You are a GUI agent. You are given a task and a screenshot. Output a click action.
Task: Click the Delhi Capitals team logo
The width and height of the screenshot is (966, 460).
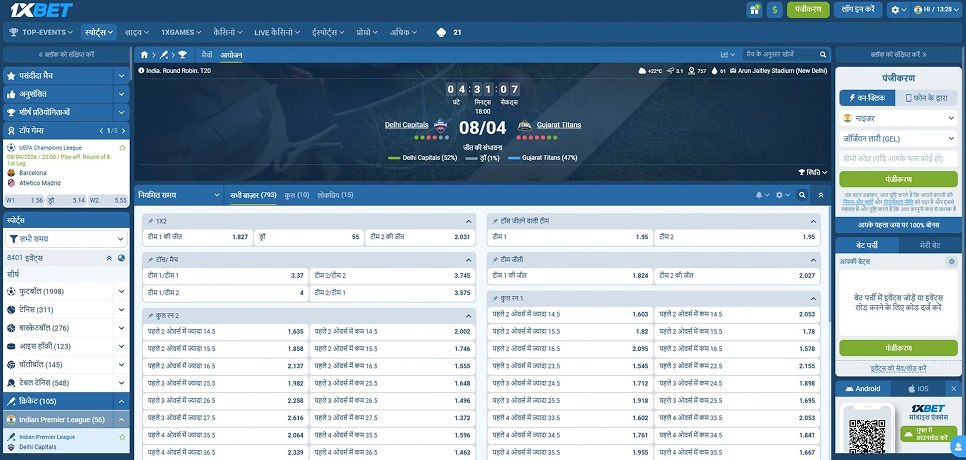[440, 125]
